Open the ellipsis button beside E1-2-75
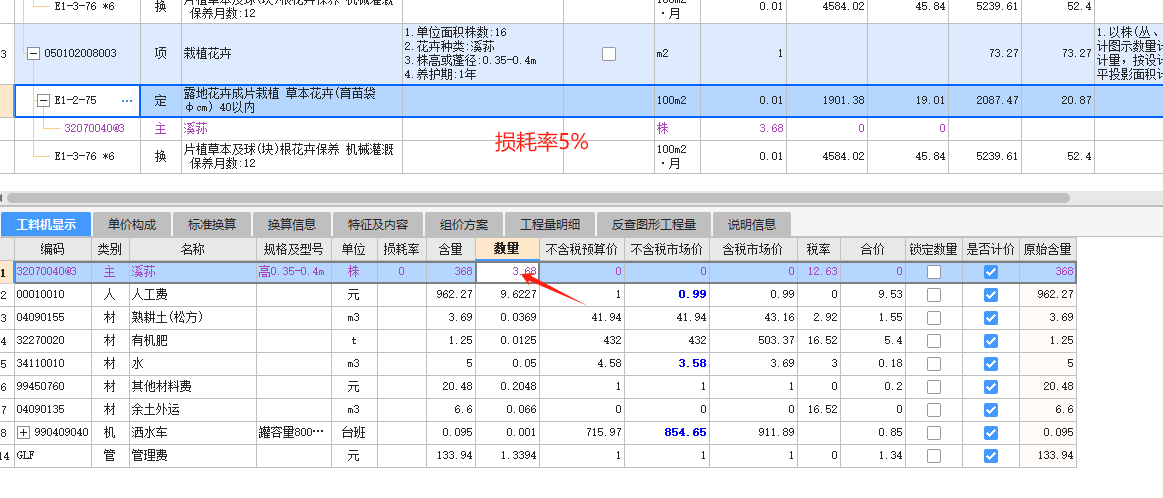 click(x=127, y=100)
